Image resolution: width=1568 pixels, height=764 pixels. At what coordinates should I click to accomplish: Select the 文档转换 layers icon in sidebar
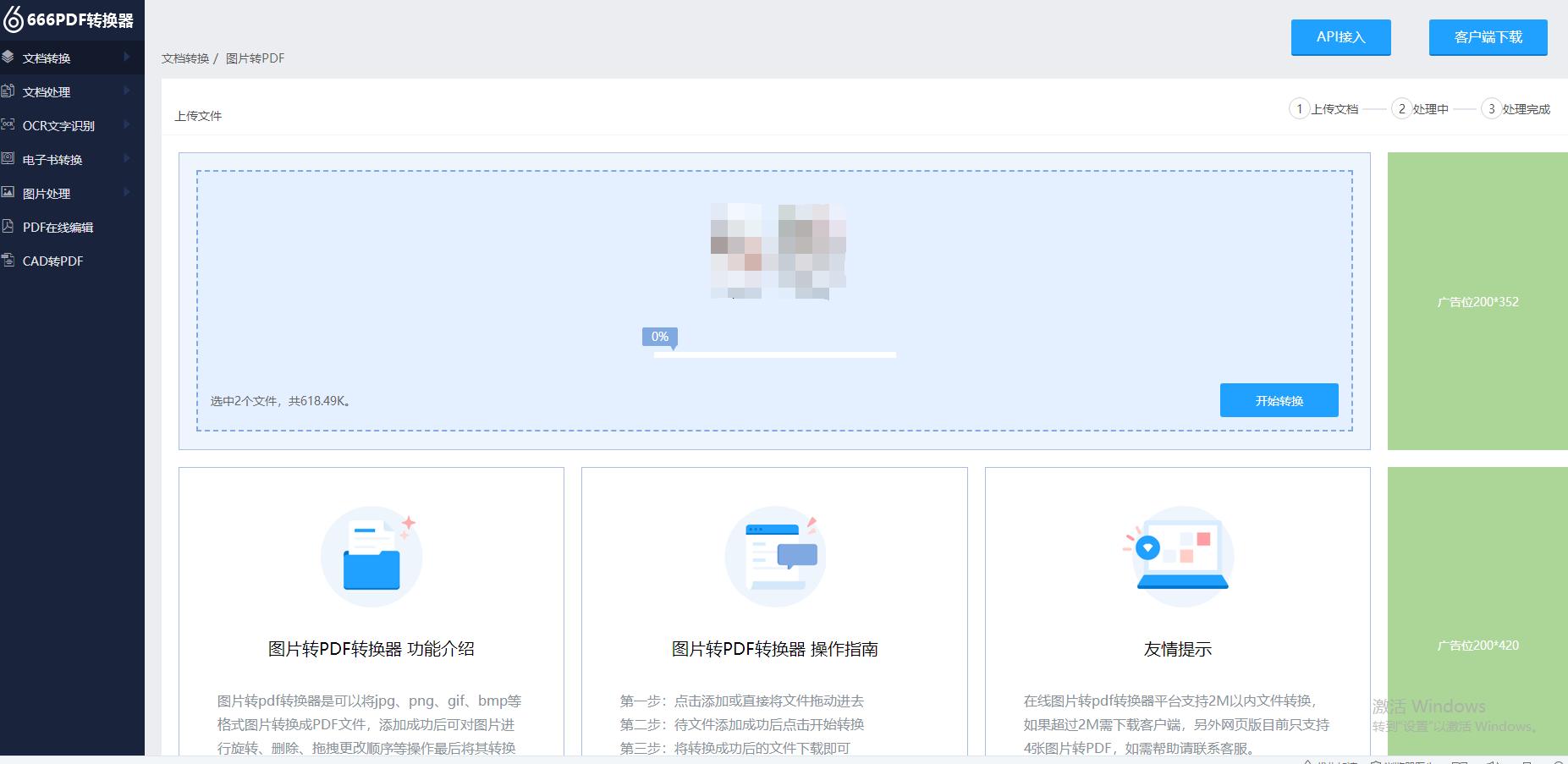(x=8, y=58)
